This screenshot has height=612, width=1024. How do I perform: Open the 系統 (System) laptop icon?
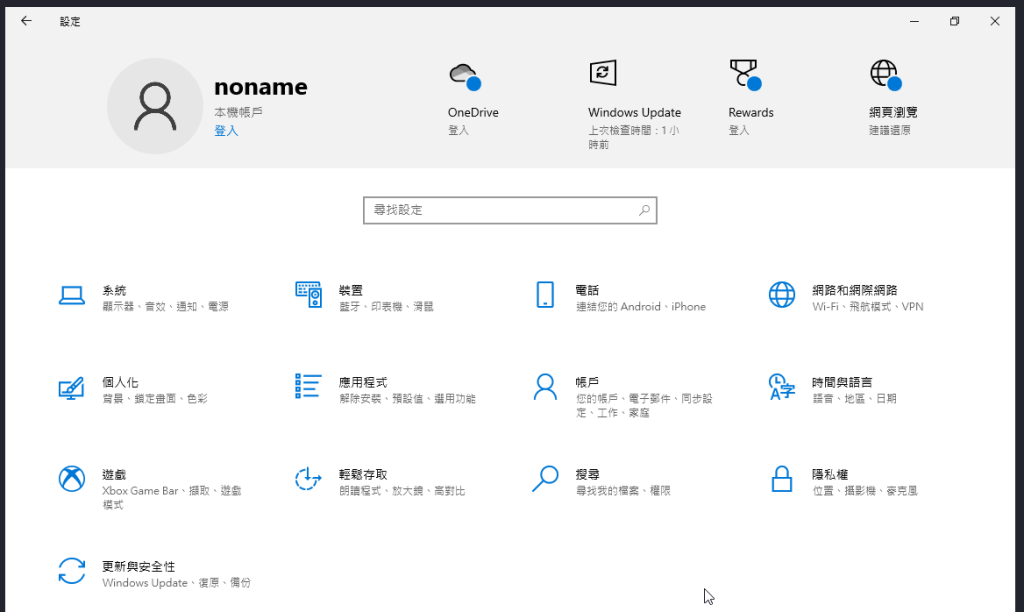[x=72, y=295]
